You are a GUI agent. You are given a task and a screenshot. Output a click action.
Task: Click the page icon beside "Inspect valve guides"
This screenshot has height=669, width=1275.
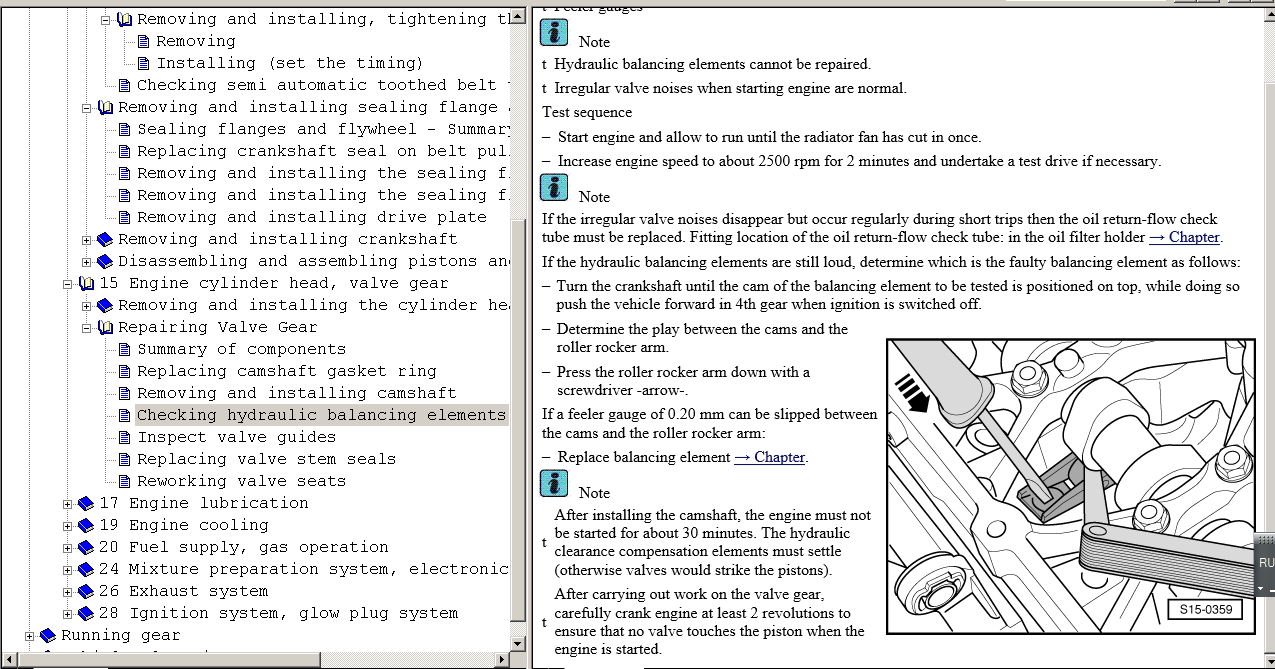124,437
